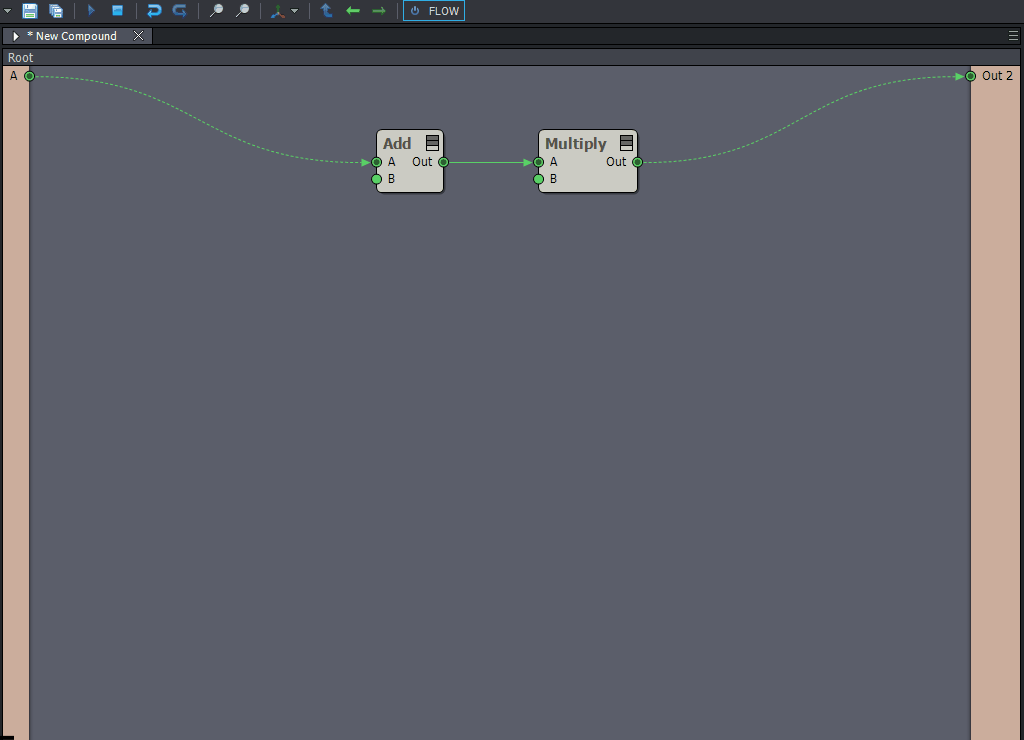
Task: Click the compound output port Out 2
Action: coord(970,76)
